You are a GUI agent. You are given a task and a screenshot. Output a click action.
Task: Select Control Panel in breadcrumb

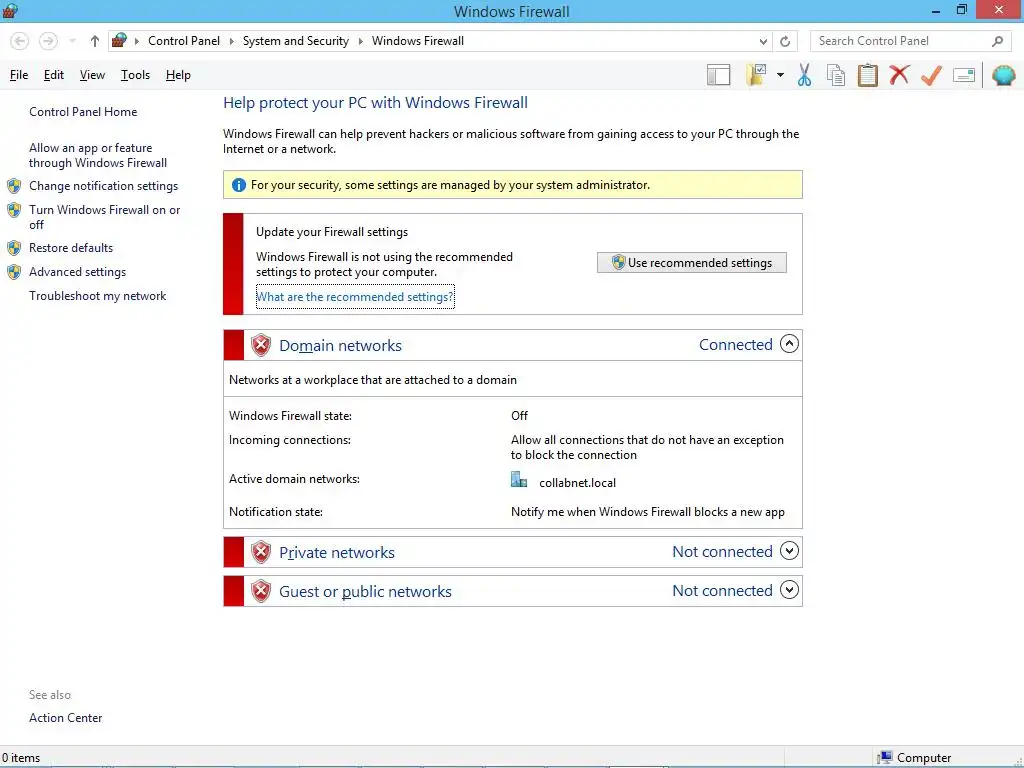[184, 40]
